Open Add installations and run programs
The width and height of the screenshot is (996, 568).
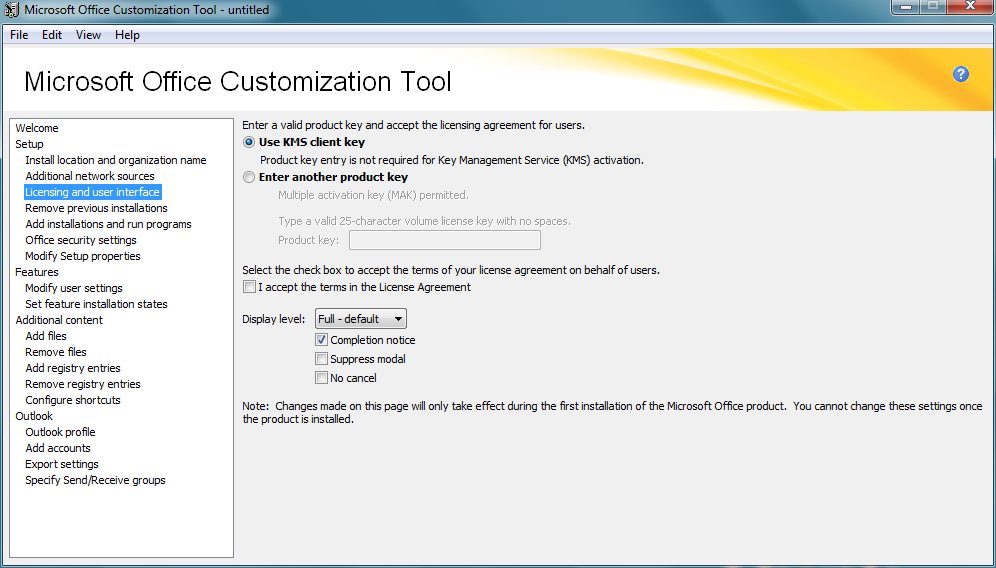coord(108,224)
